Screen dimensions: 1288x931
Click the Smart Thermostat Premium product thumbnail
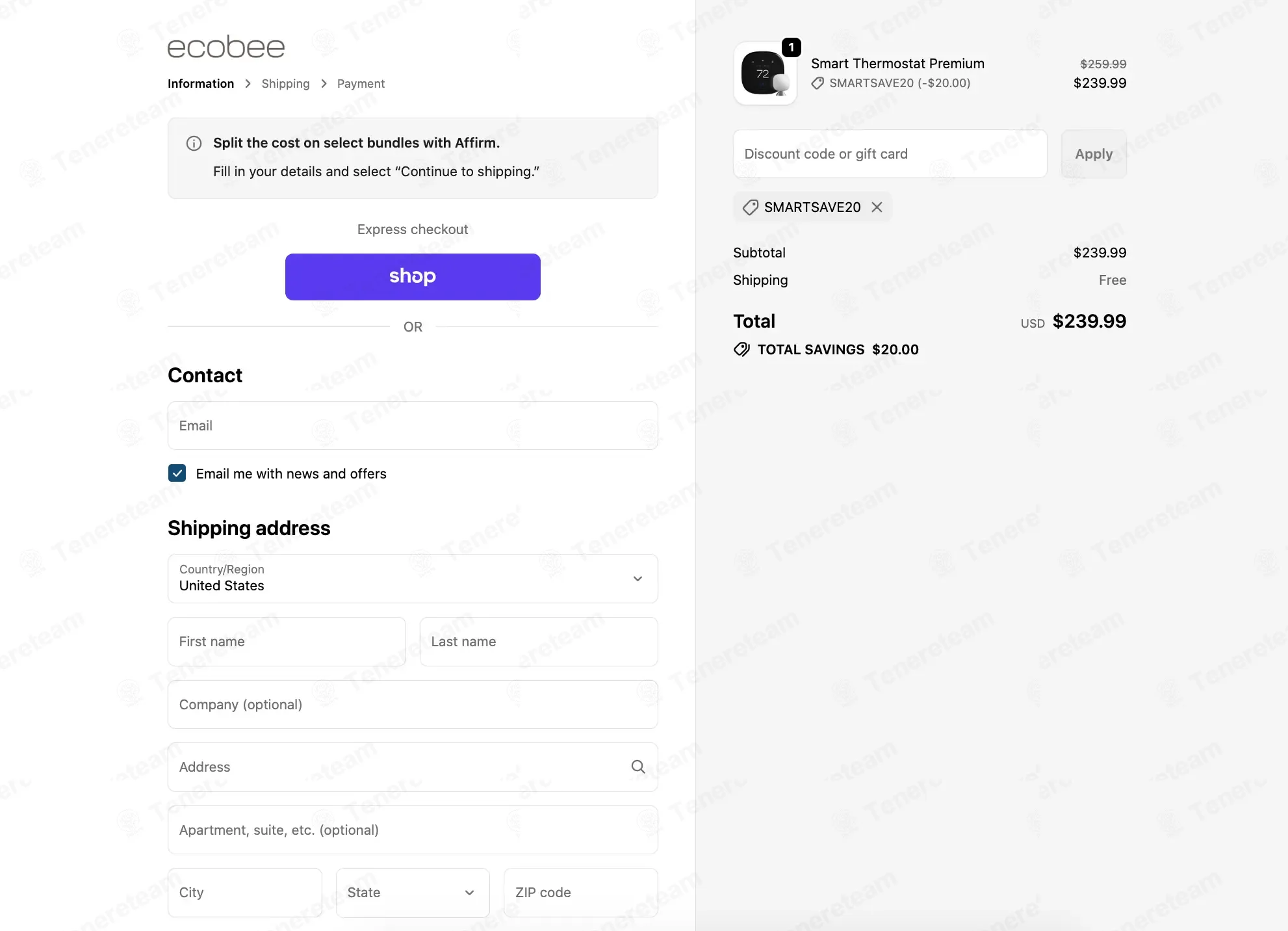click(x=765, y=74)
